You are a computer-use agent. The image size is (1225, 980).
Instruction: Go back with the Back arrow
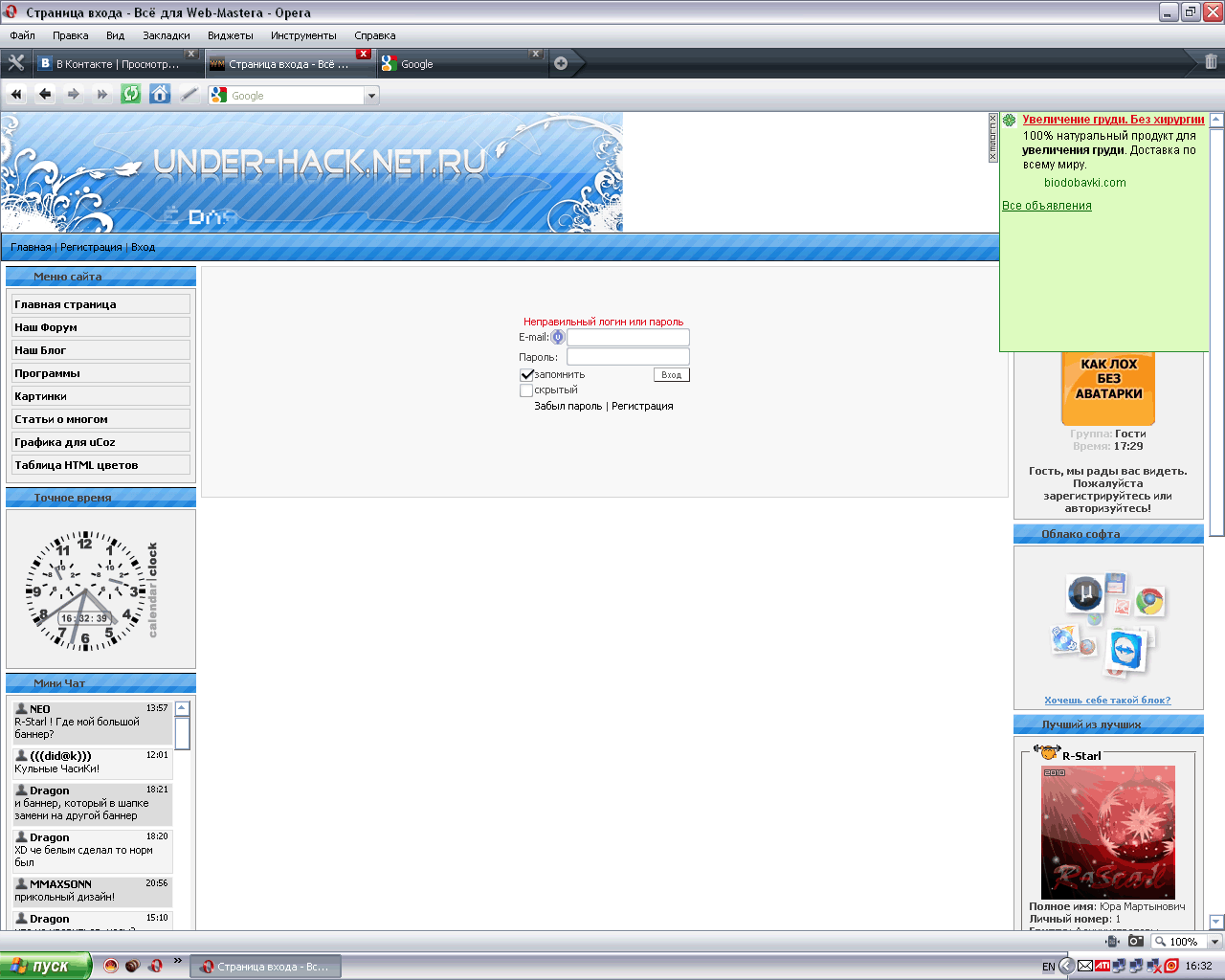point(45,94)
